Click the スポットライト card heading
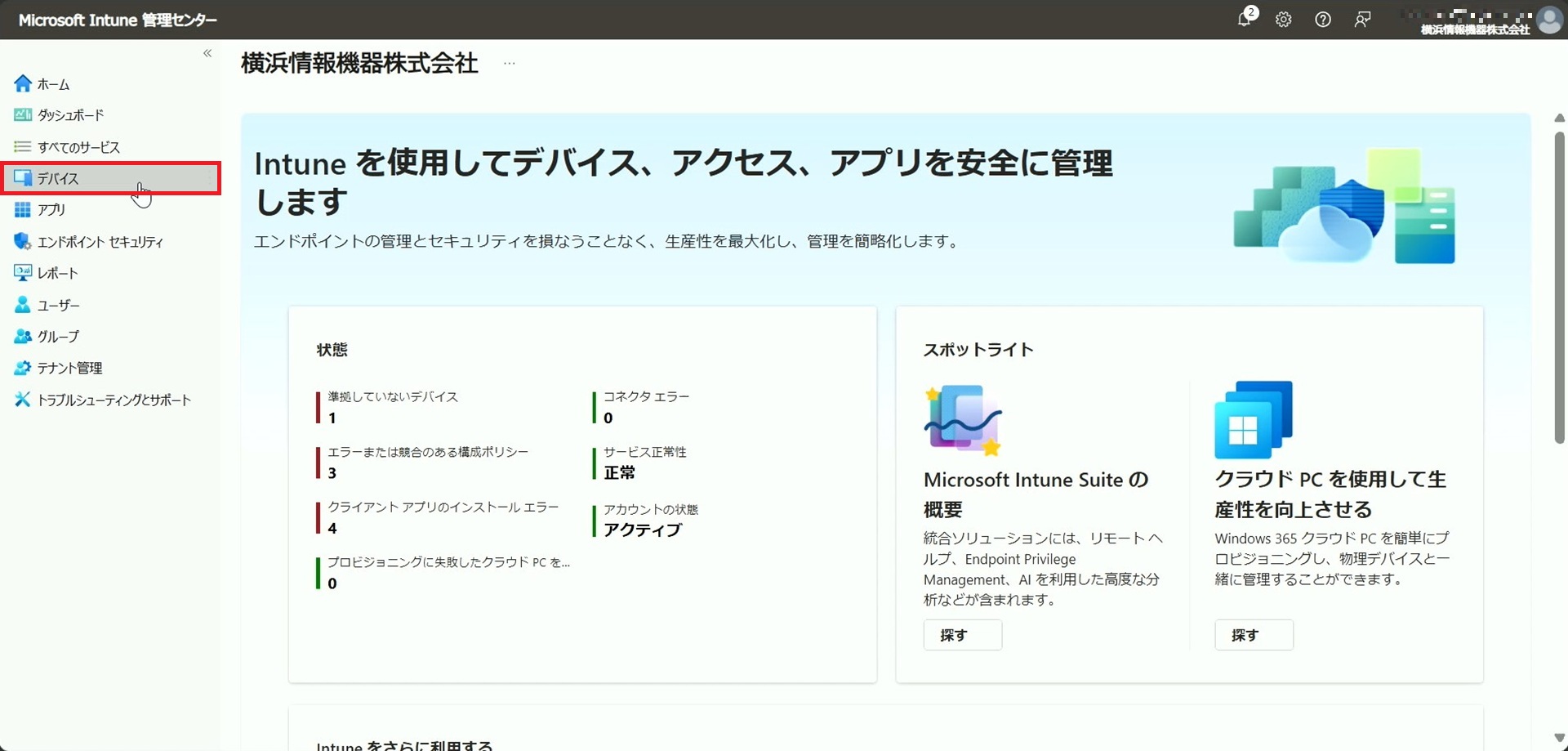1568x751 pixels. coord(978,350)
